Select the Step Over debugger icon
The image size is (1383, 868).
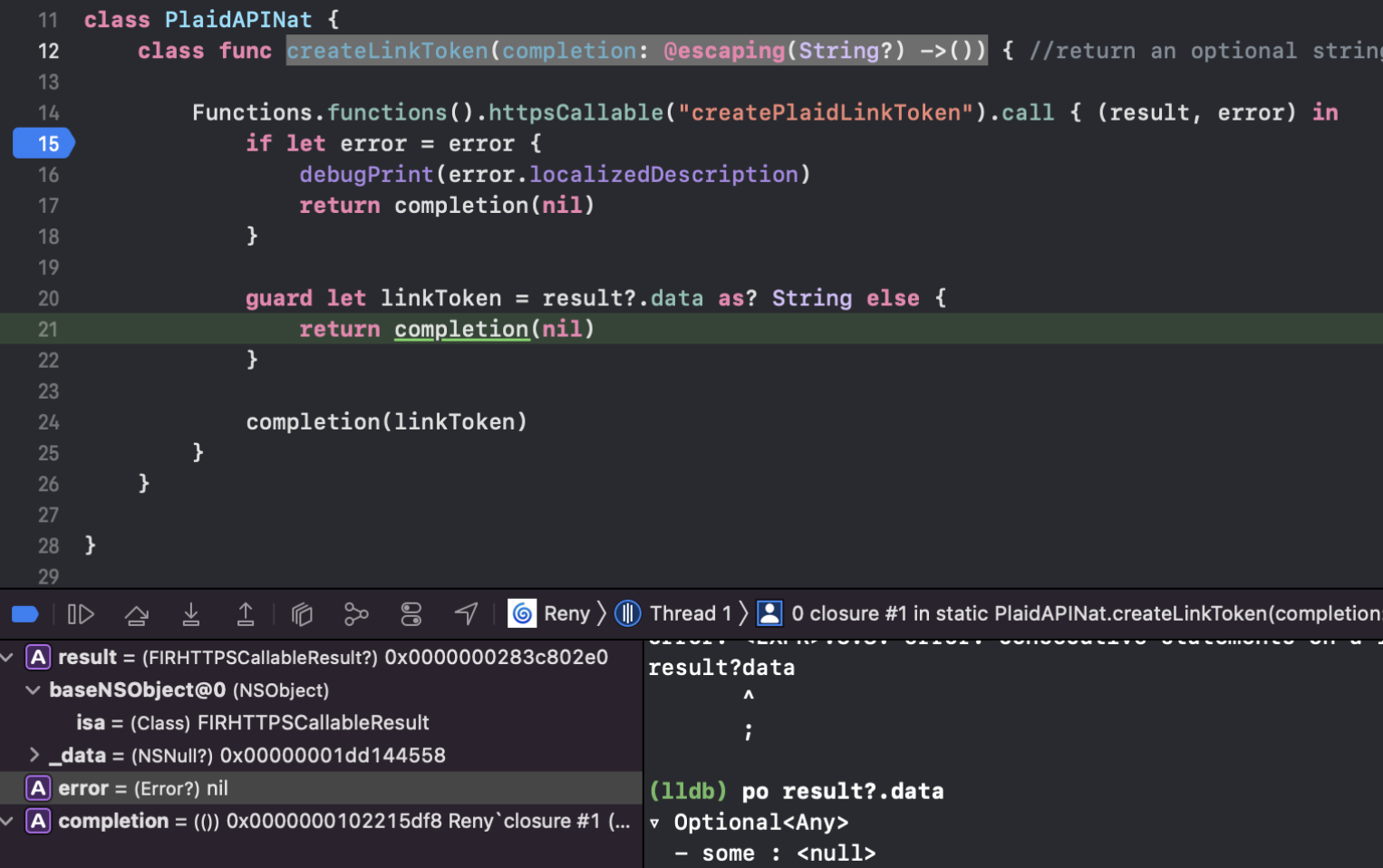pos(137,614)
